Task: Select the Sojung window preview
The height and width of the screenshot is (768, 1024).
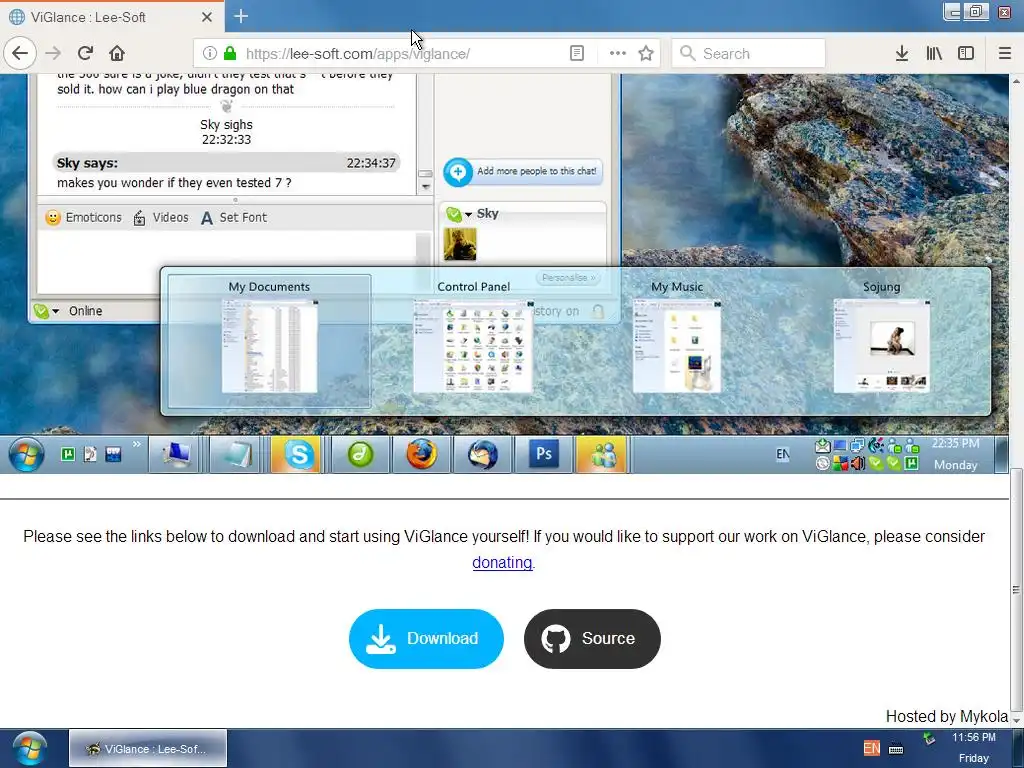Action: (882, 342)
